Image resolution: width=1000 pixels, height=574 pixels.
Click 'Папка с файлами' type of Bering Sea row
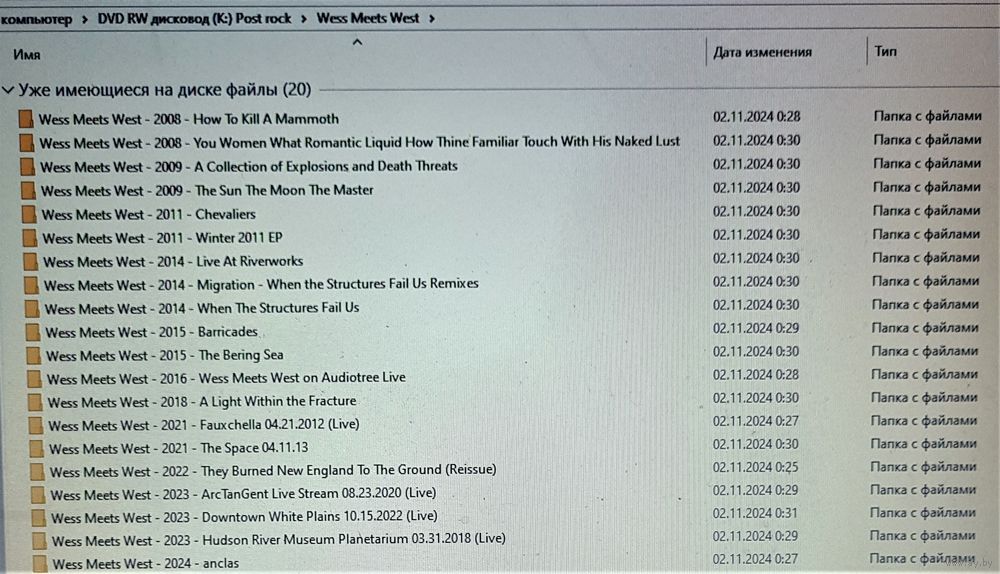coord(925,351)
